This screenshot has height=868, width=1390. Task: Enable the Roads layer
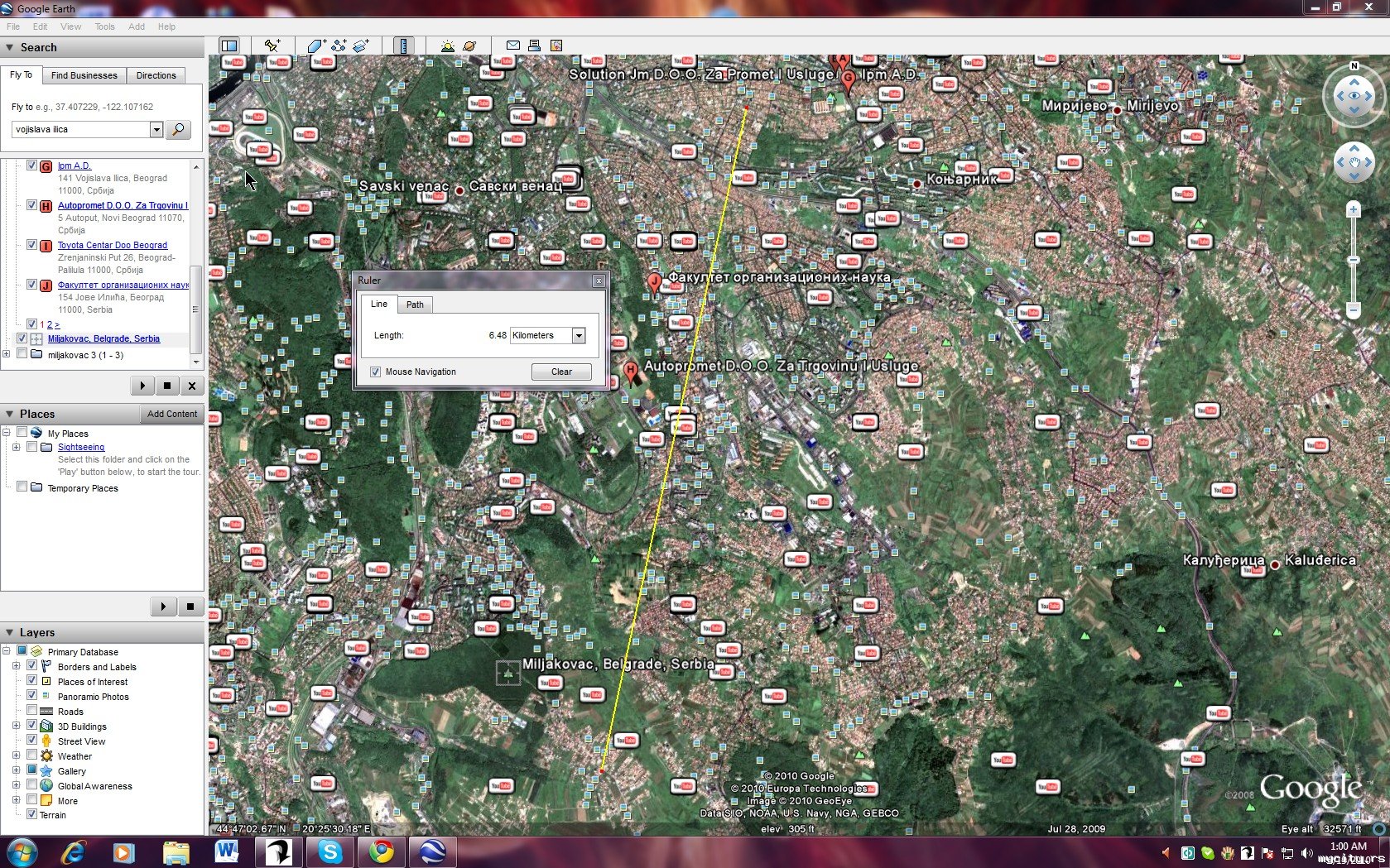point(32,711)
